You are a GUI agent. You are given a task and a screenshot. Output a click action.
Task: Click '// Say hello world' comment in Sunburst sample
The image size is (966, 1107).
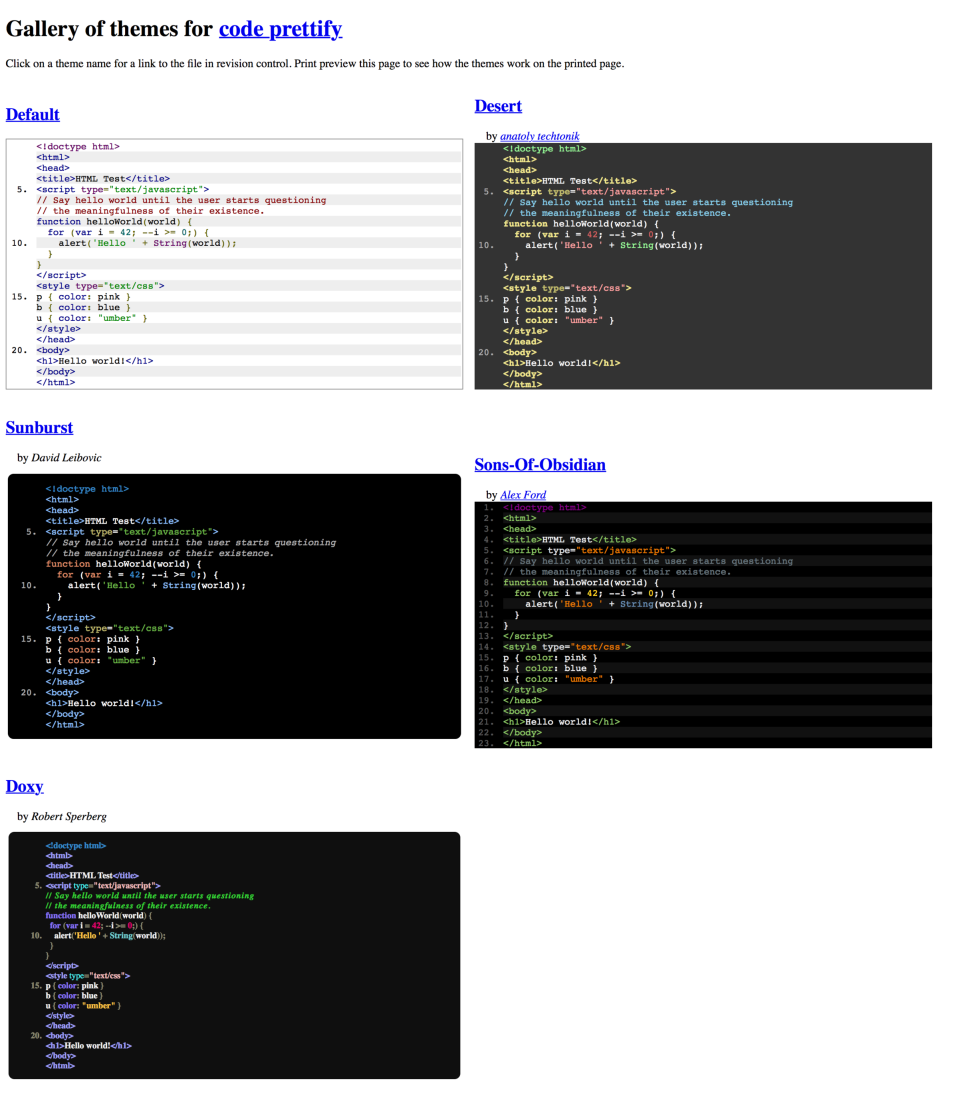[x=191, y=542]
